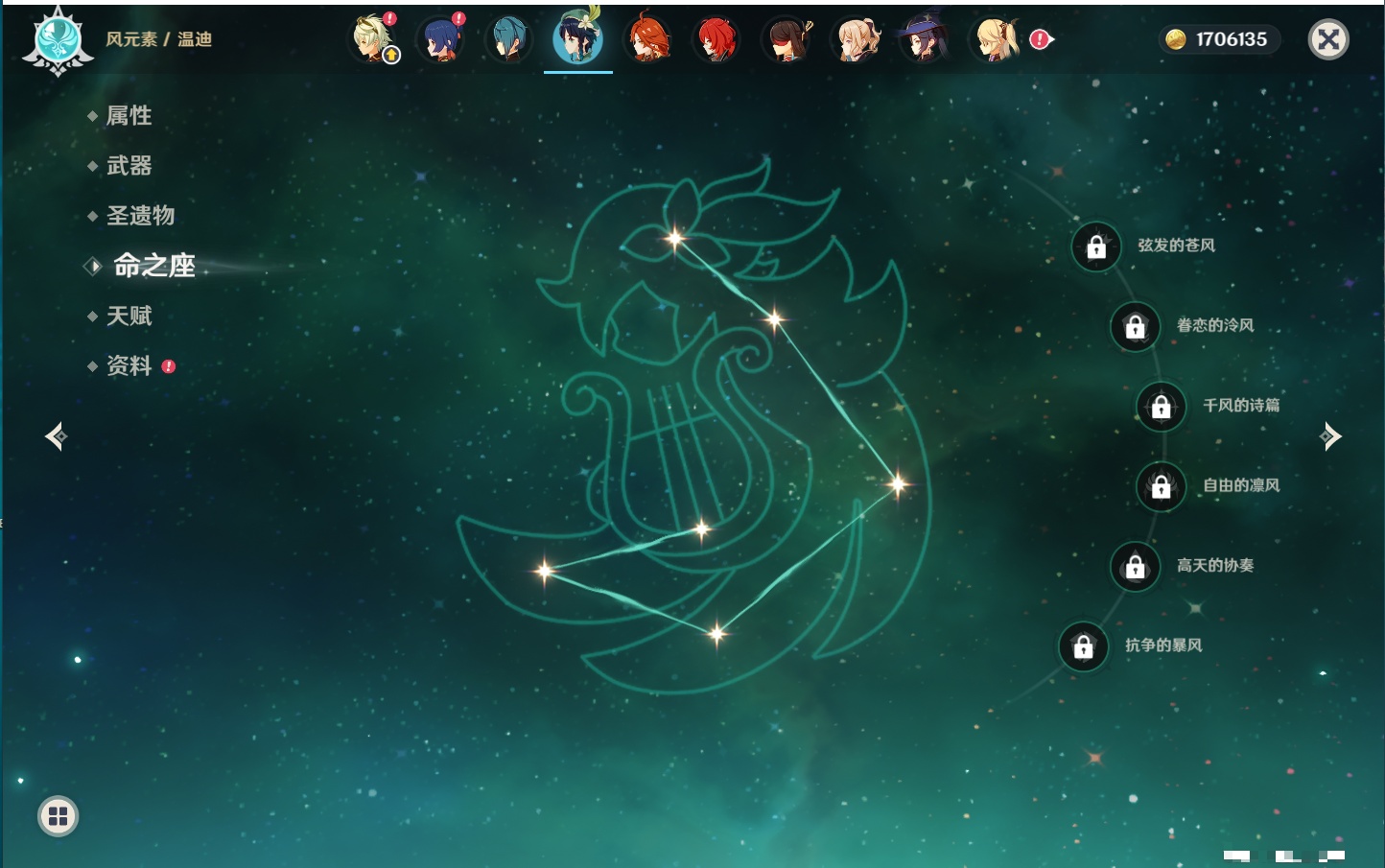Click the red alert arrow after the portraits
1385x868 pixels.
click(1042, 39)
